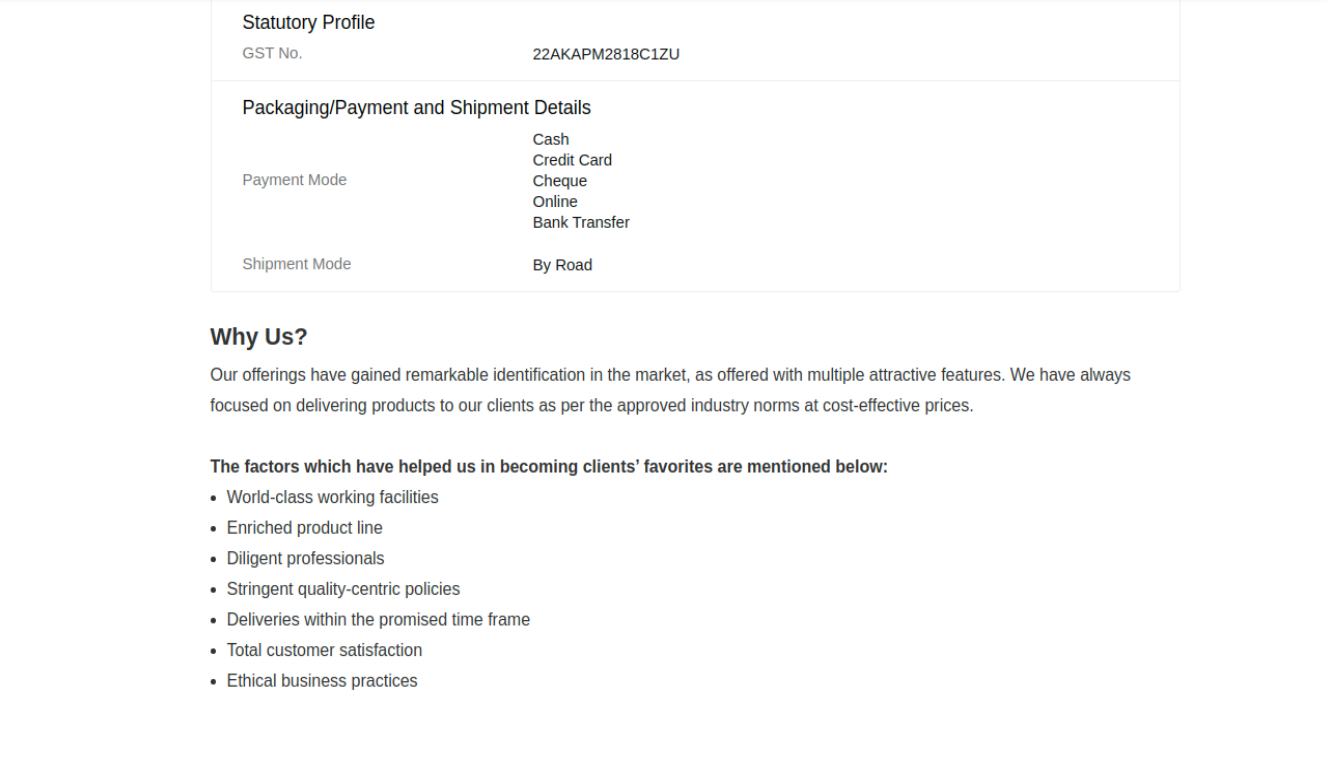Click the Enriched product line bullet

pyautogui.click(x=304, y=528)
